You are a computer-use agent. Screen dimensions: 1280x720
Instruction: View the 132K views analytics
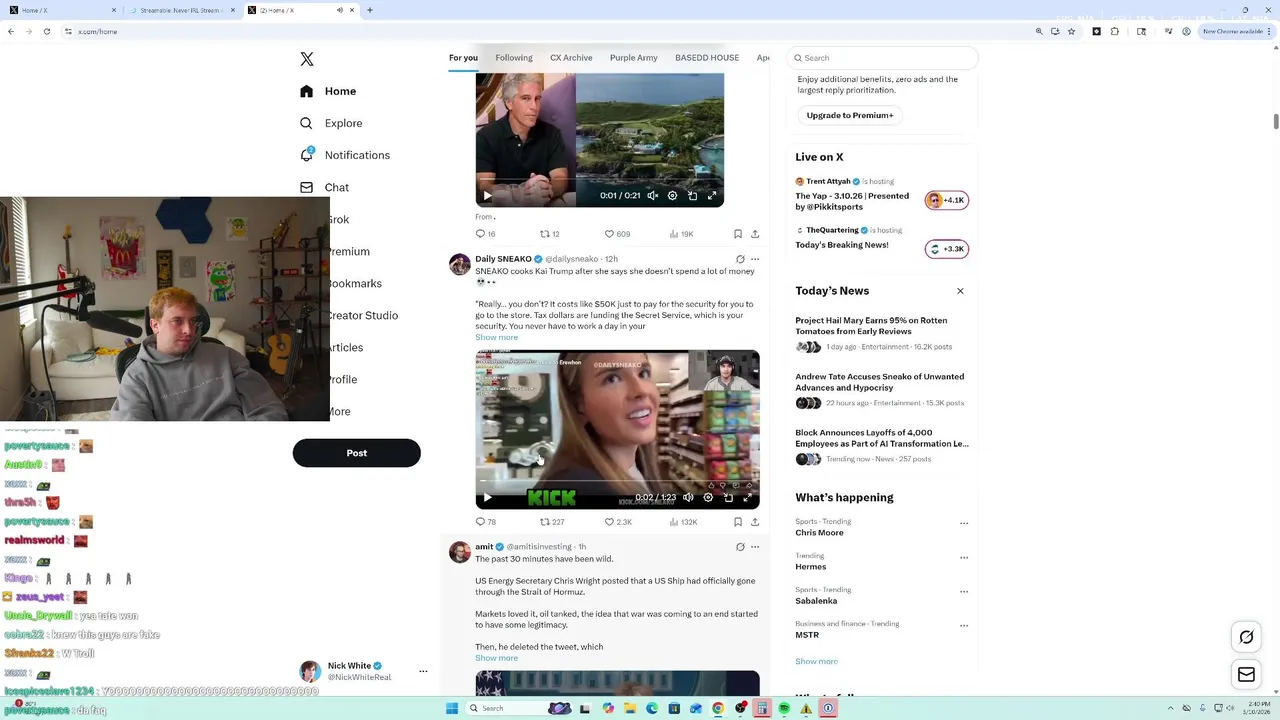click(682, 522)
